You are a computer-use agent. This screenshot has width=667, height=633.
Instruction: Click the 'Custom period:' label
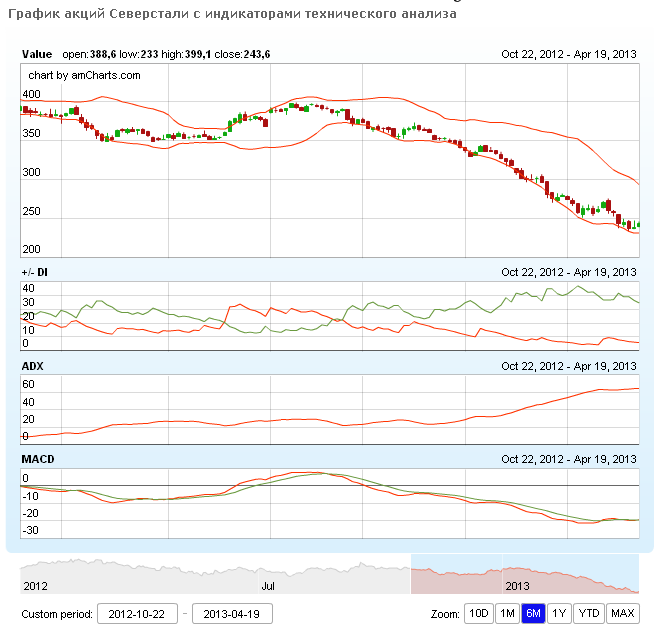(x=57, y=614)
